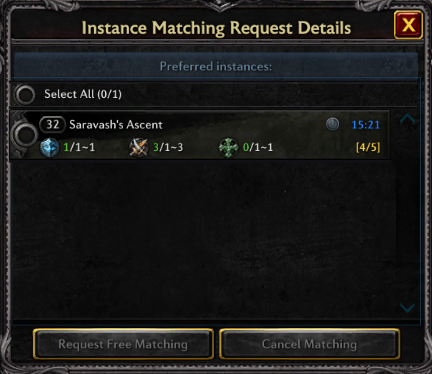The image size is (432, 374).
Task: Toggle the Select All checkbox
Action: (x=25, y=94)
